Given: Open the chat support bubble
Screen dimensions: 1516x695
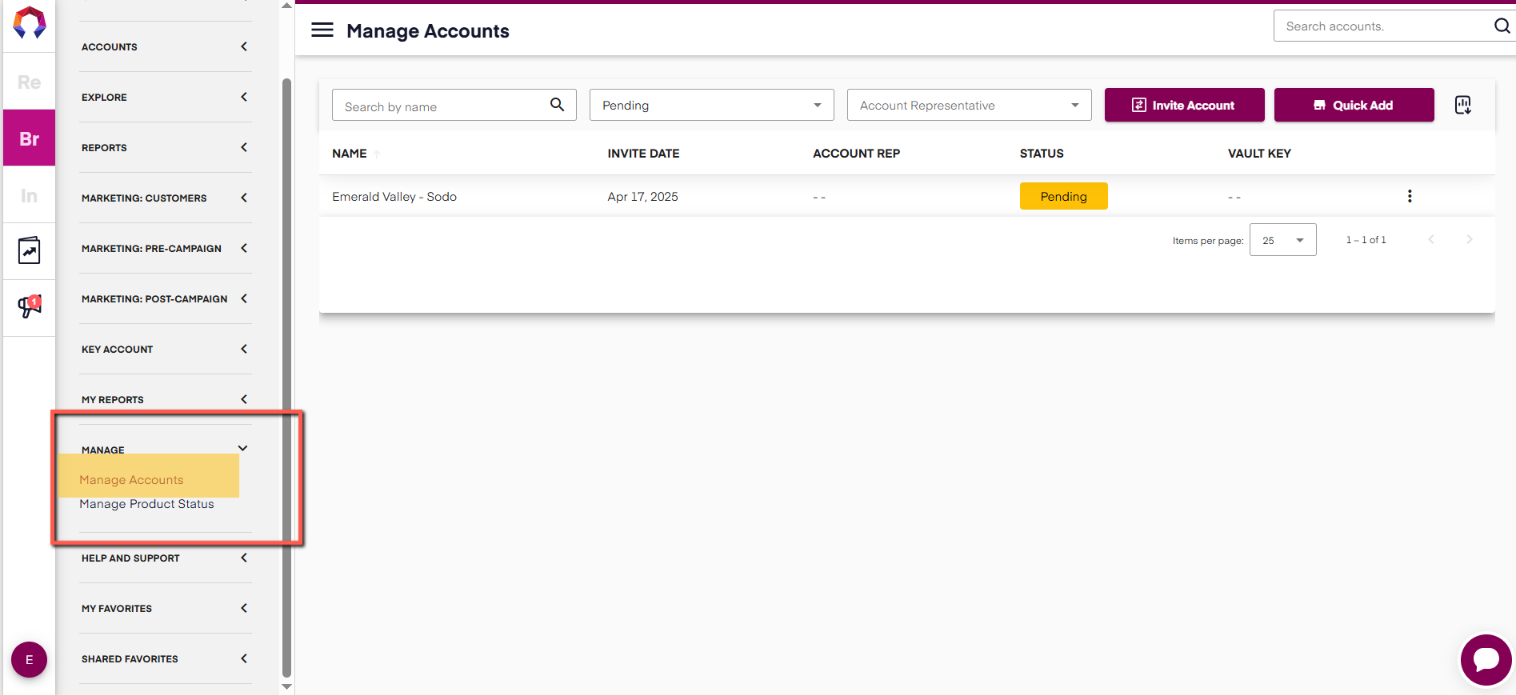Looking at the screenshot, I should pyautogui.click(x=1486, y=660).
